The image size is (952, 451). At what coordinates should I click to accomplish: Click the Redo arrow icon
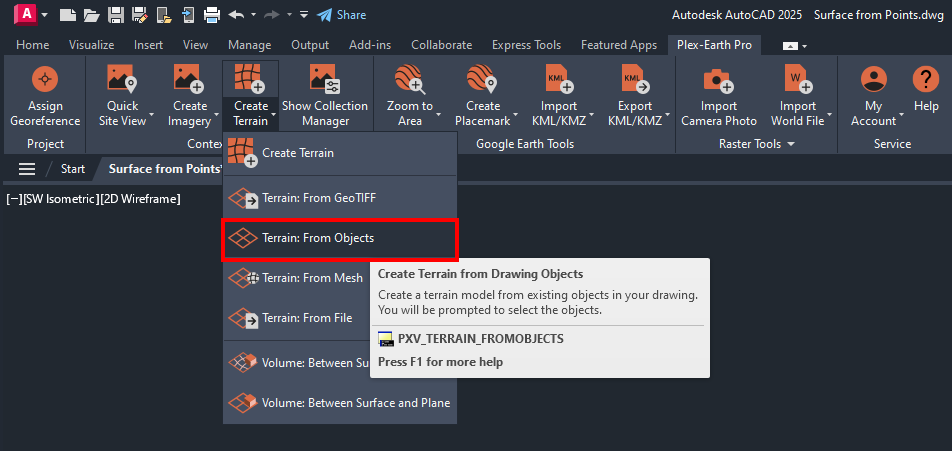point(272,14)
